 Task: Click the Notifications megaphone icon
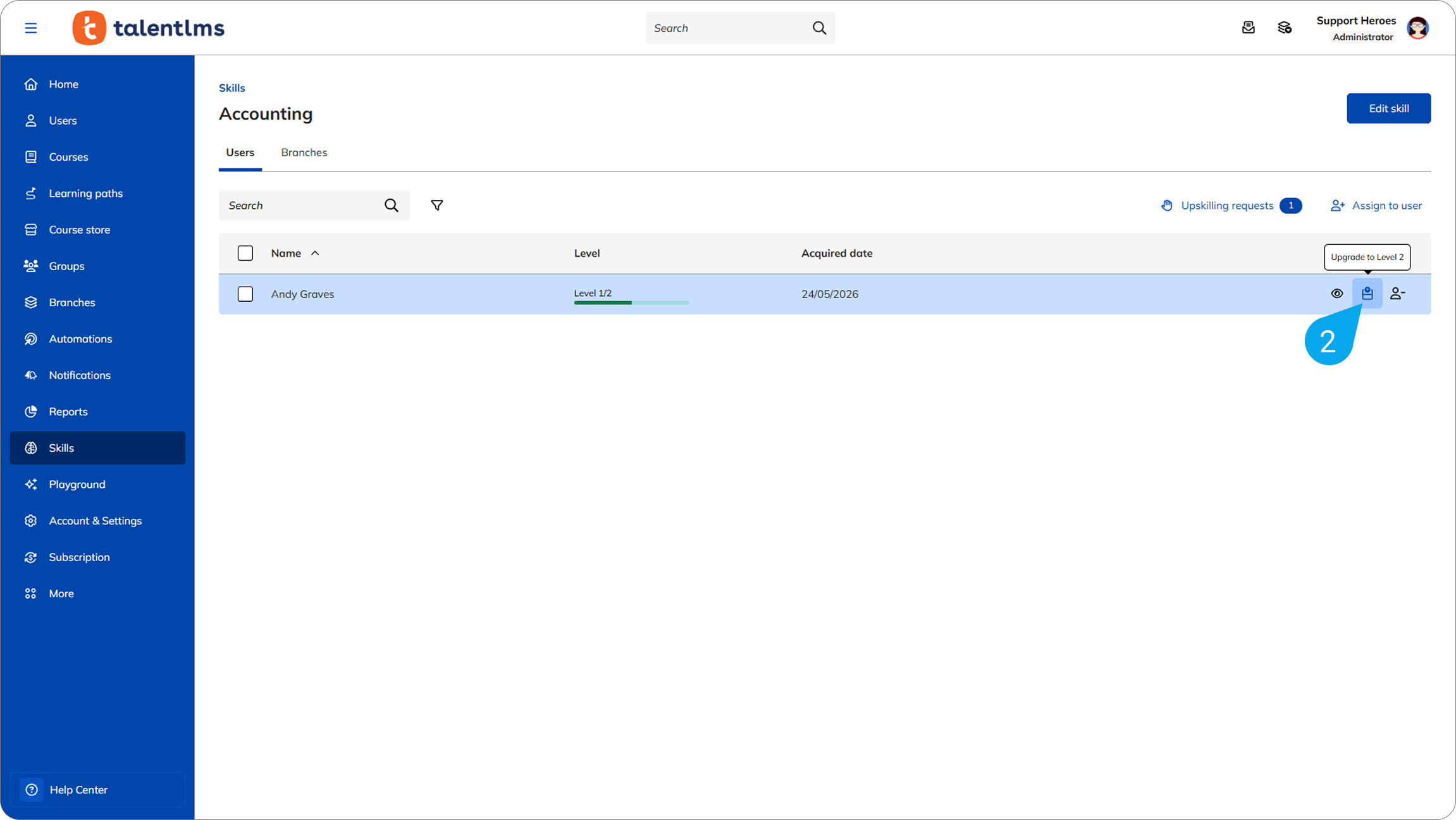pos(31,375)
